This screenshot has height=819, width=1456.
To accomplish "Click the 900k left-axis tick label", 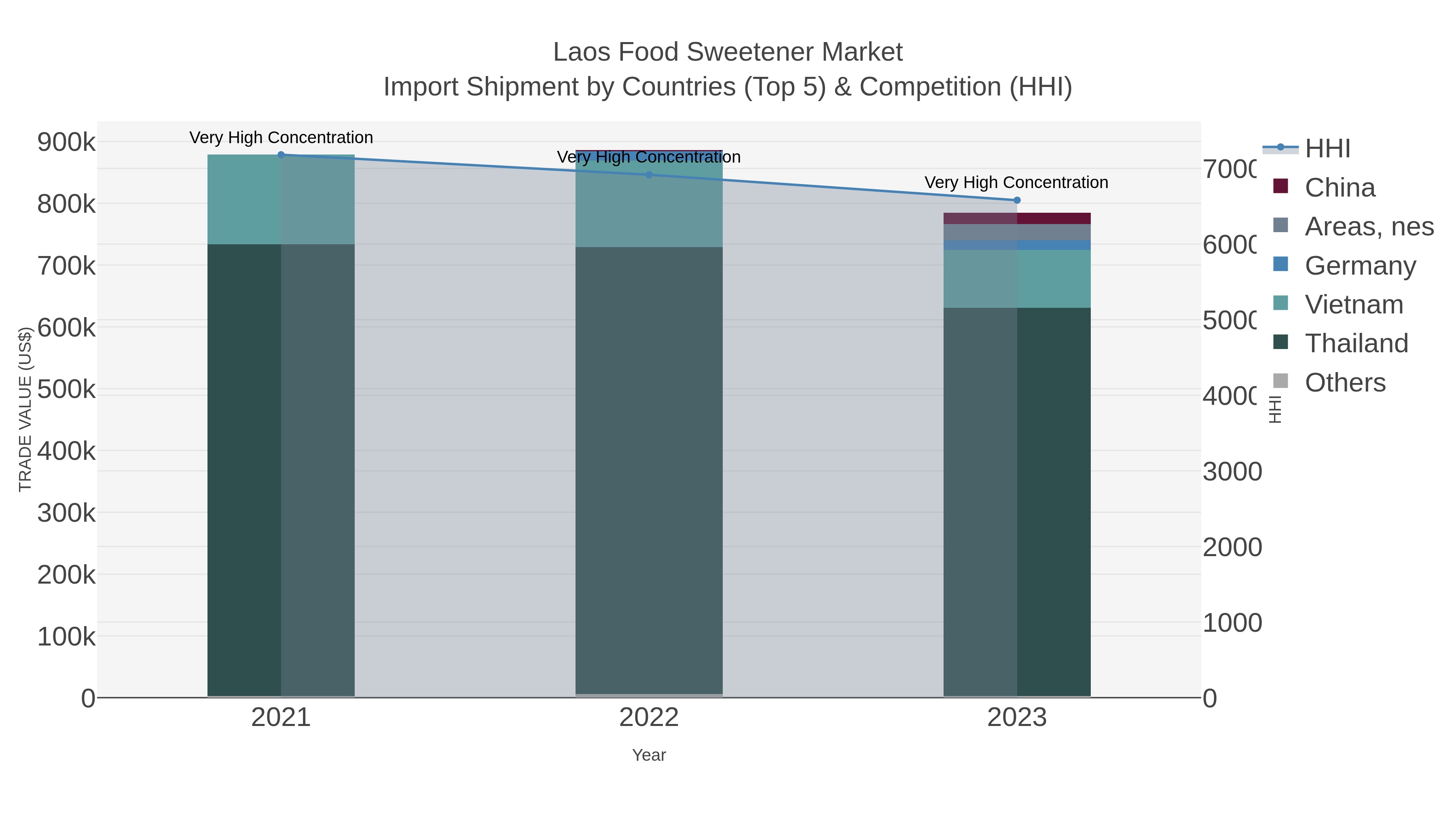I will point(67,142).
